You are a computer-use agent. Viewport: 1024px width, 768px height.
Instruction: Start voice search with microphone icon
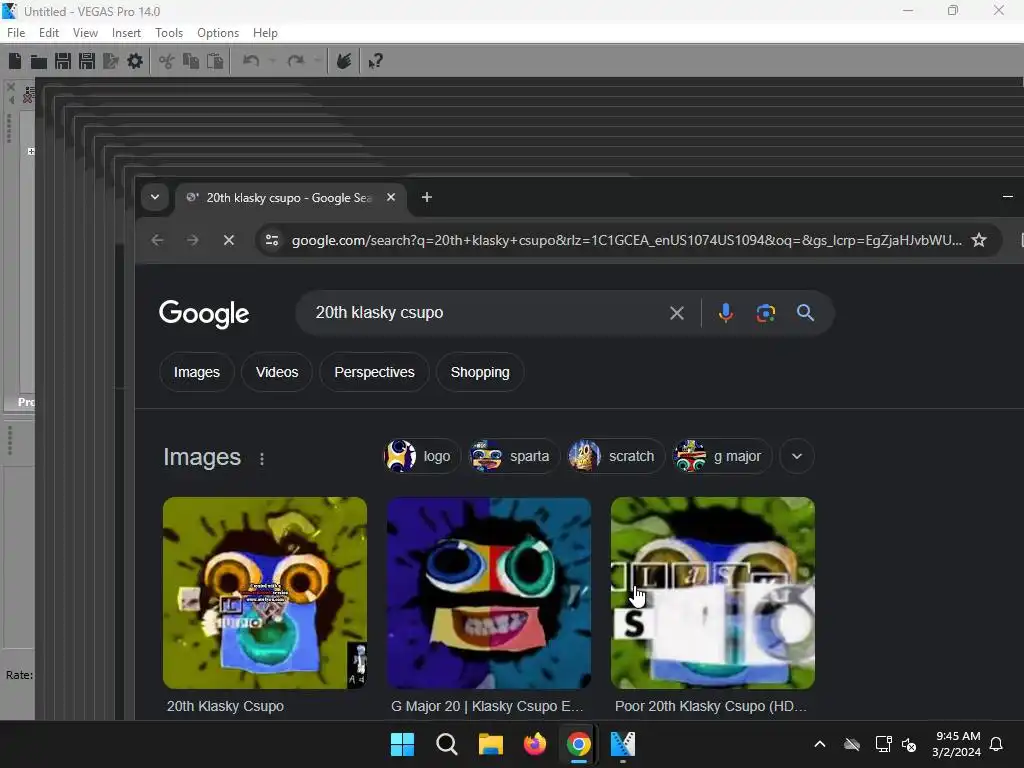pyautogui.click(x=726, y=313)
